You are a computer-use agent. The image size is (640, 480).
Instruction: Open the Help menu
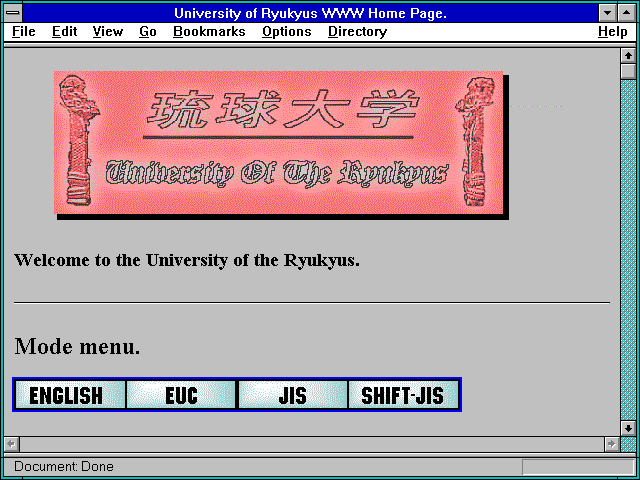pyautogui.click(x=613, y=32)
